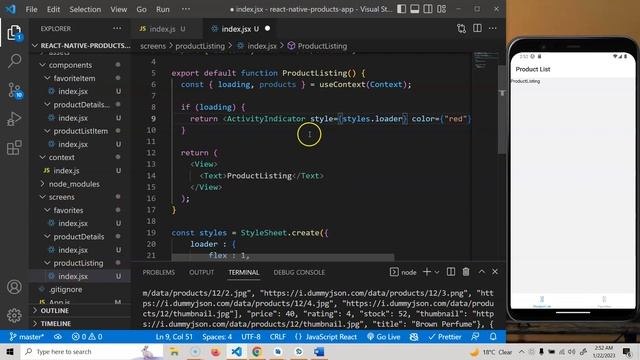
Task: Open Explorer views and more actions
Action: pyautogui.click(x=117, y=29)
